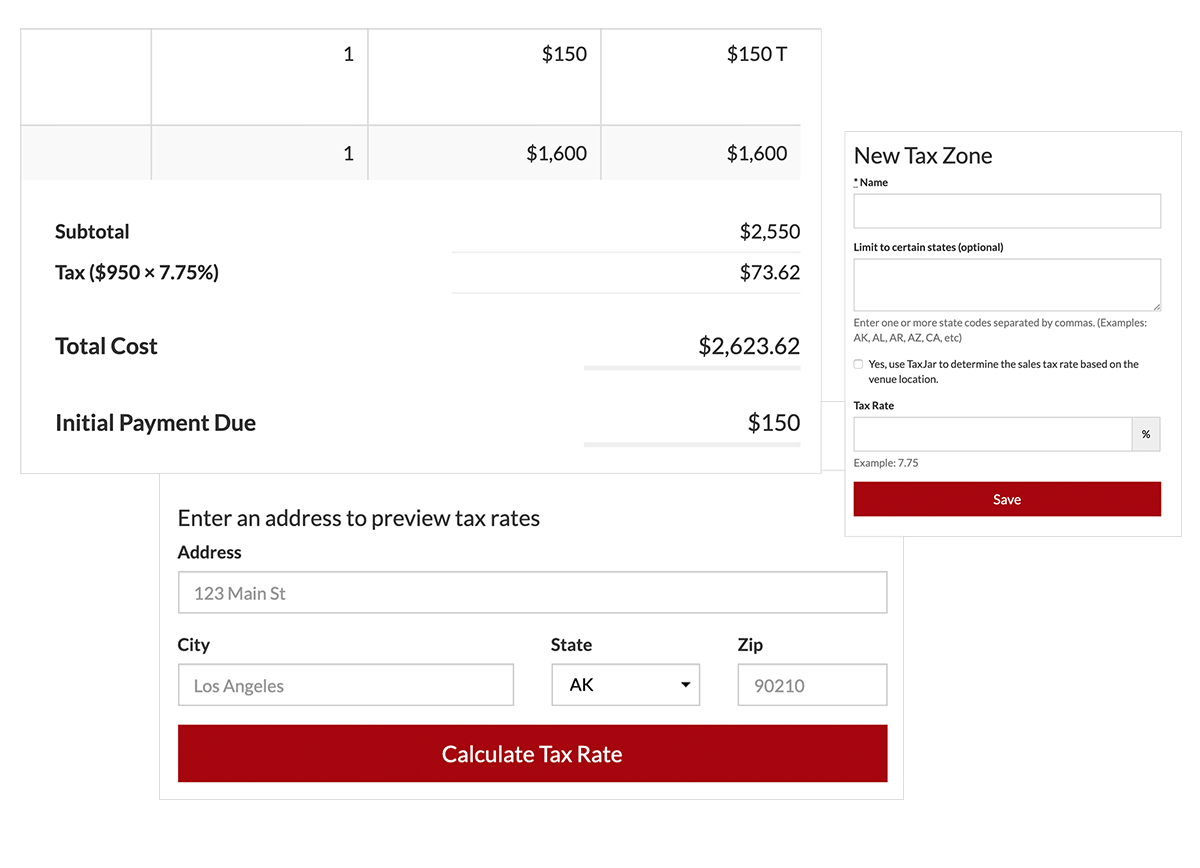Click the State dropdown caret arrow
1200x868 pixels.
pos(685,685)
